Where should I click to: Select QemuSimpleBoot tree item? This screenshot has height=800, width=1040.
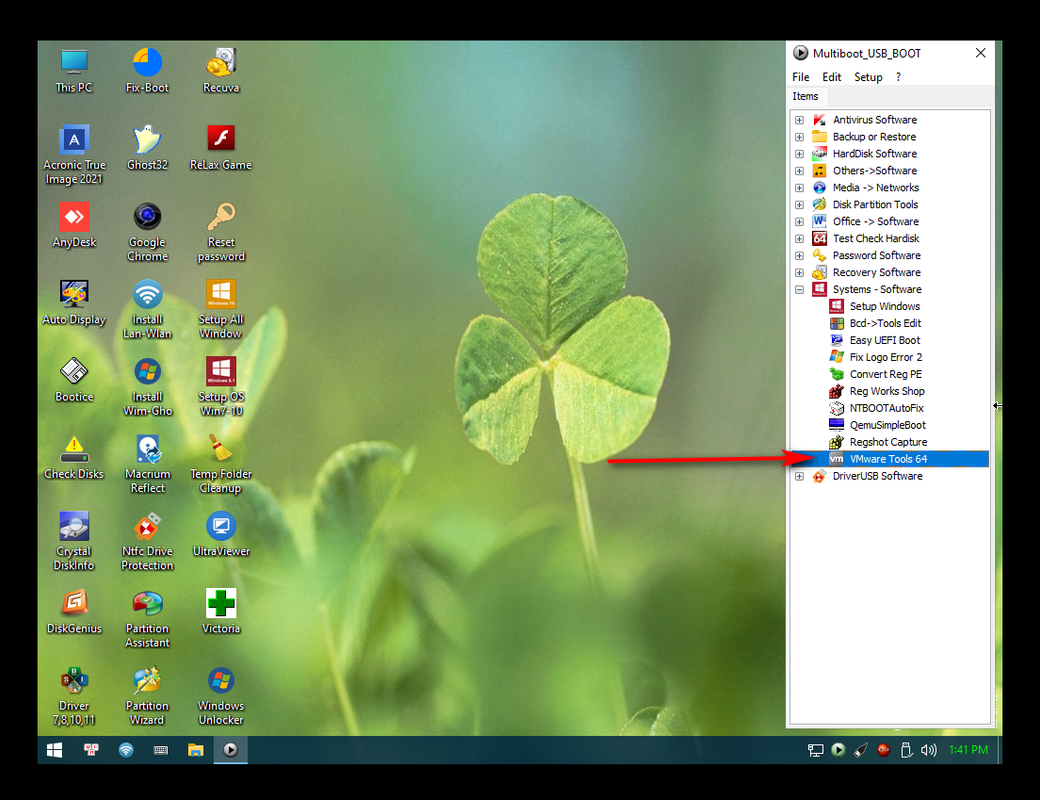(x=887, y=425)
